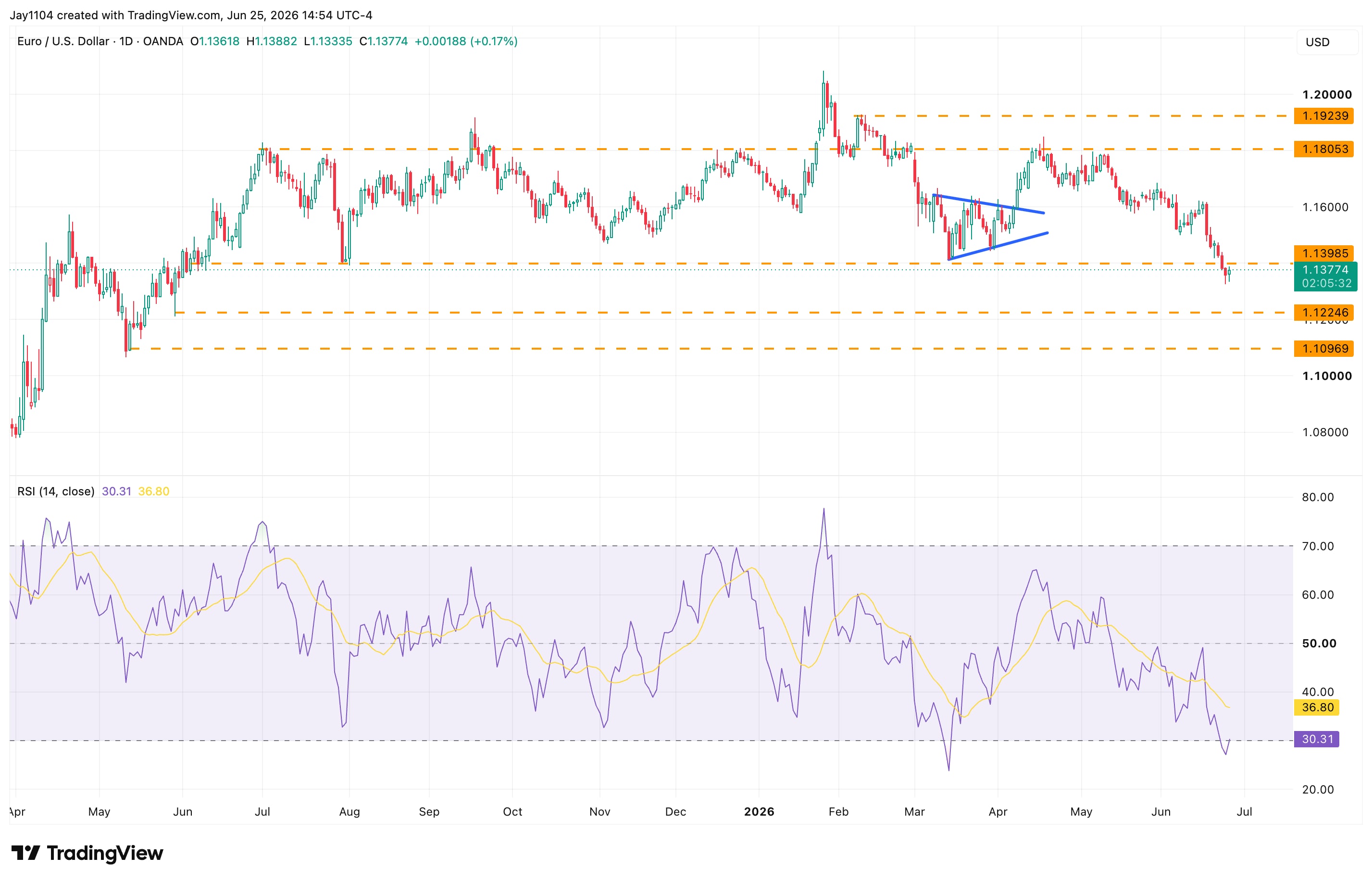
Task: Click the RSI 70.00 overbought level label
Action: pos(1318,546)
